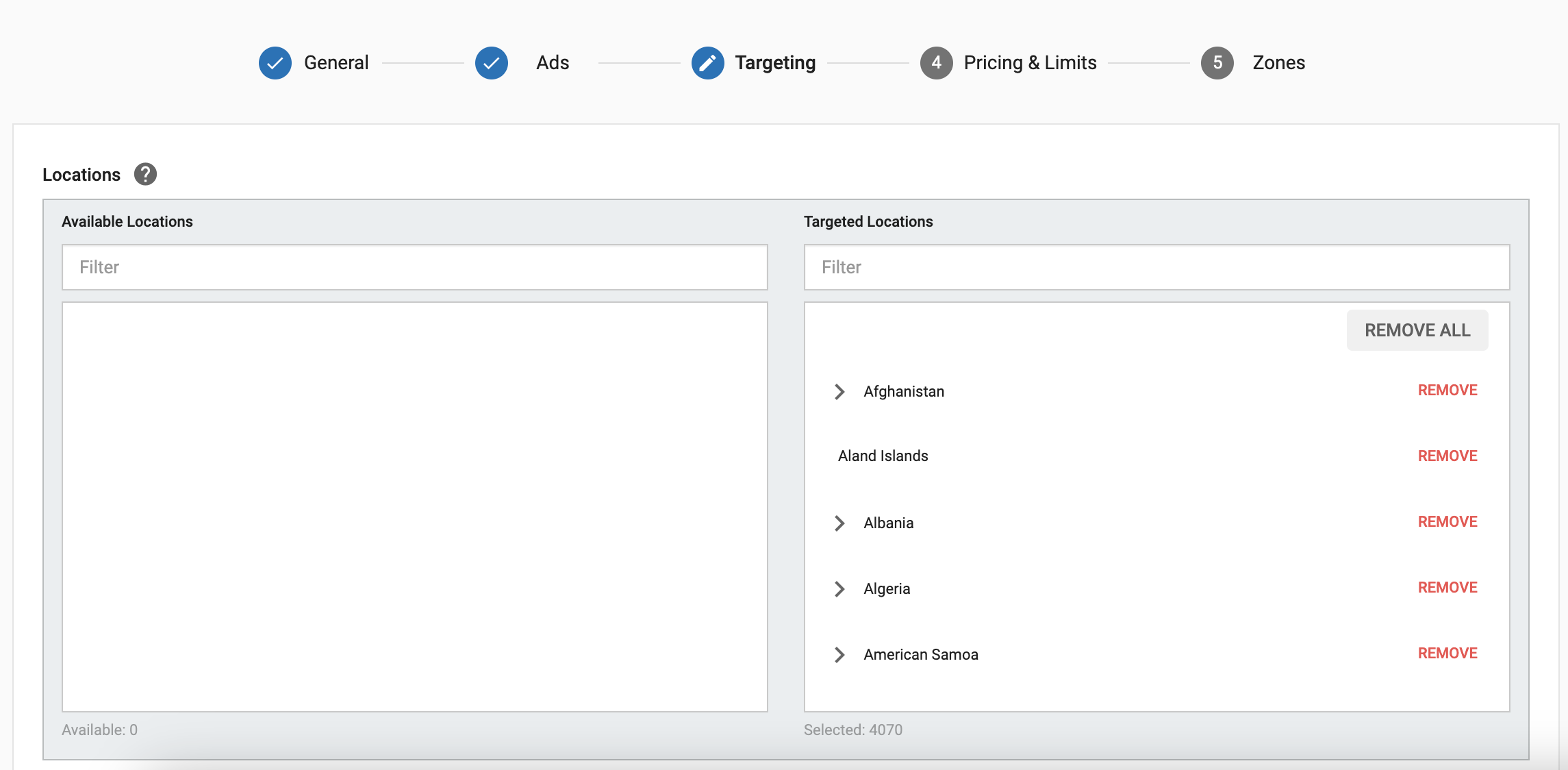
Task: Remove Algeria from targeted locations
Action: click(1447, 588)
